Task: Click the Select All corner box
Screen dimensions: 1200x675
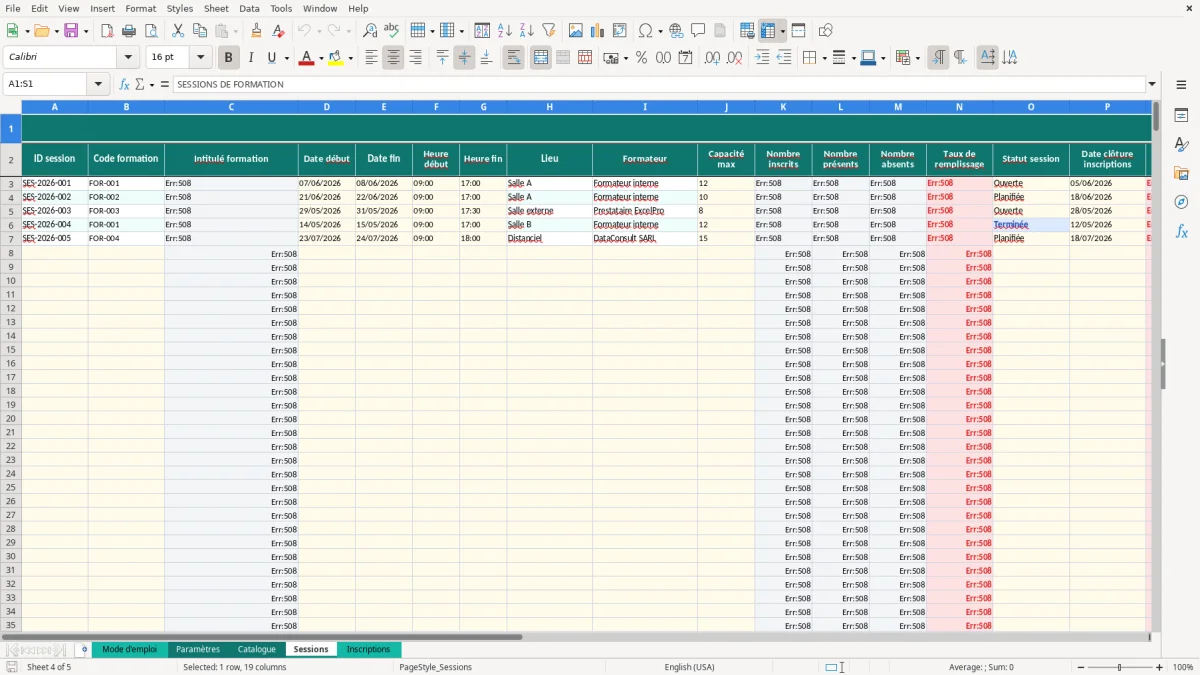Action: pyautogui.click(x=11, y=106)
